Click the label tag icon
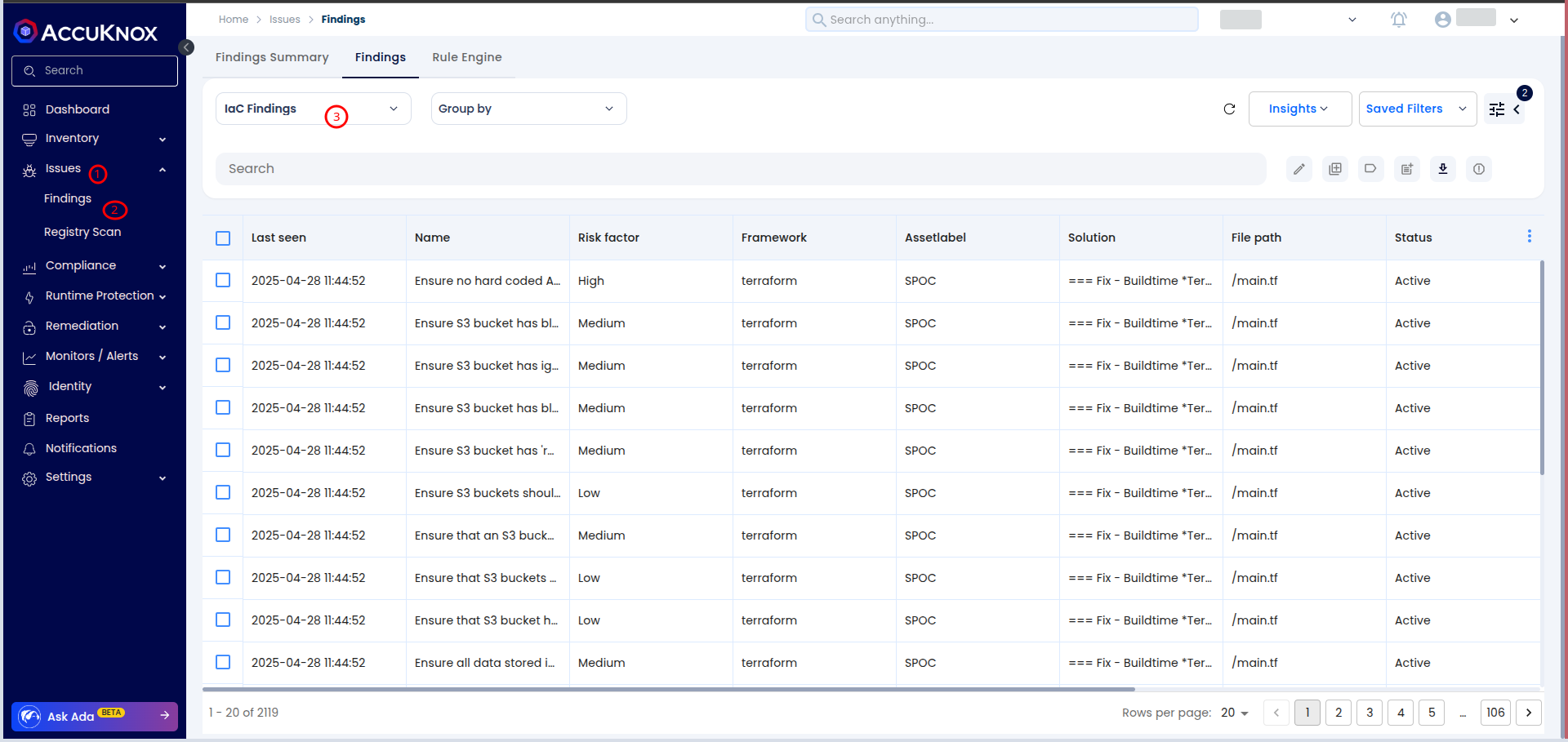The height and width of the screenshot is (742, 1568). coord(1371,169)
